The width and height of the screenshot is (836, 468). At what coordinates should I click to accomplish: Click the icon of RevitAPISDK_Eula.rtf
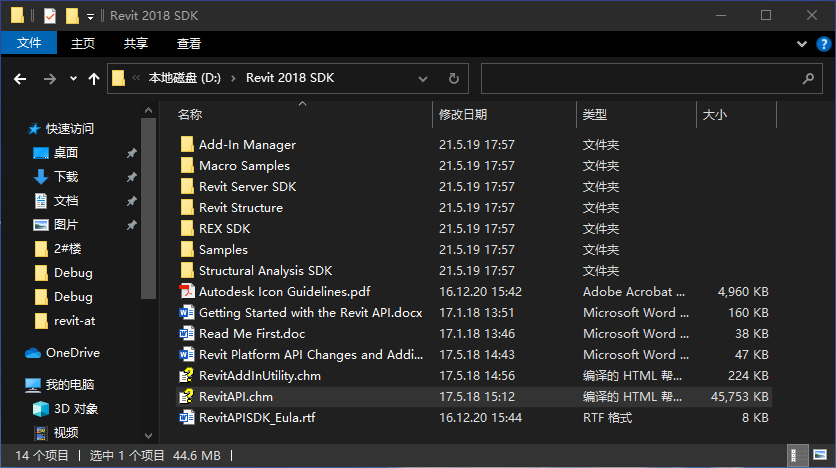click(187, 417)
